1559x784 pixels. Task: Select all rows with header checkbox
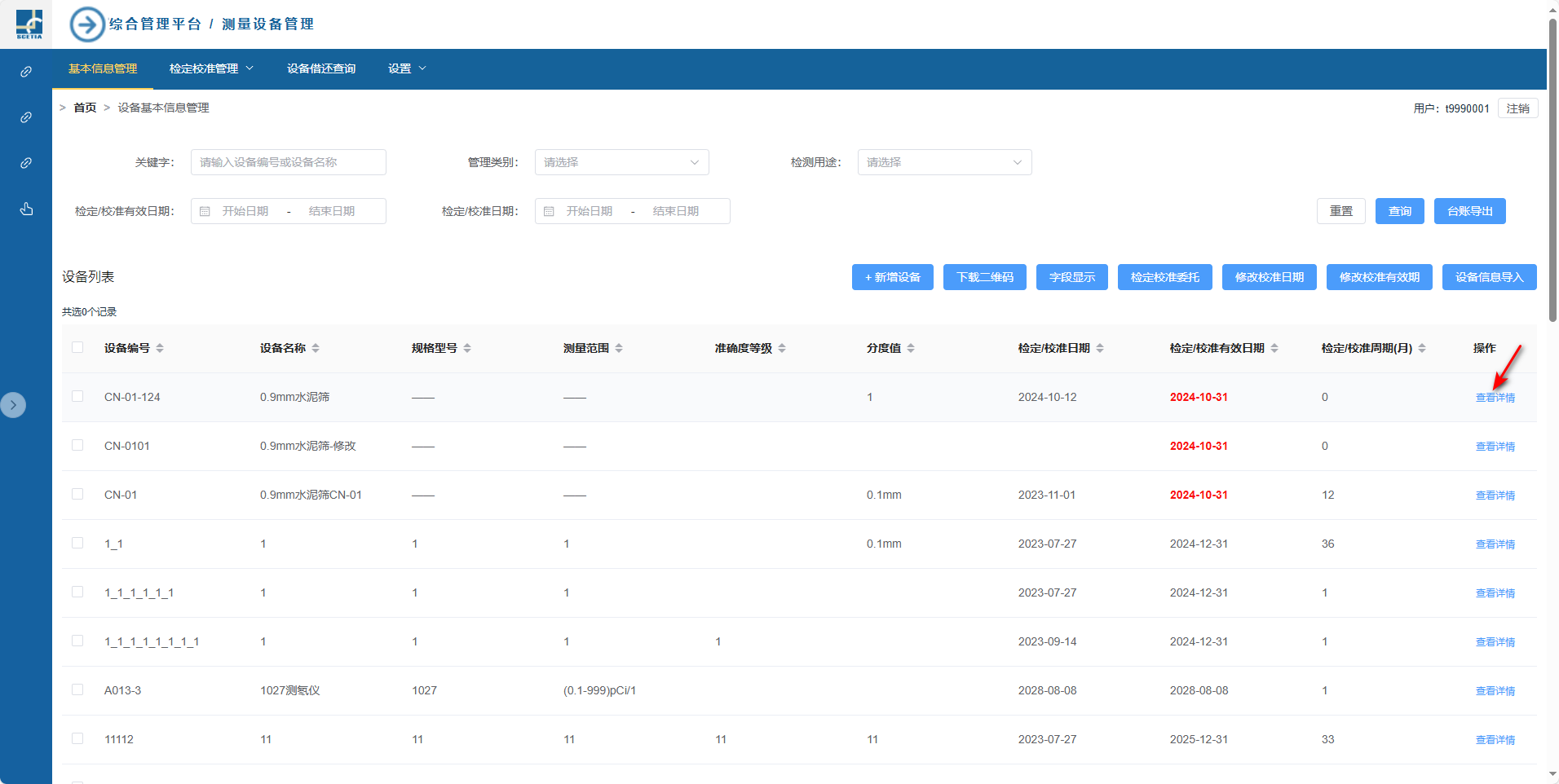pos(77,347)
